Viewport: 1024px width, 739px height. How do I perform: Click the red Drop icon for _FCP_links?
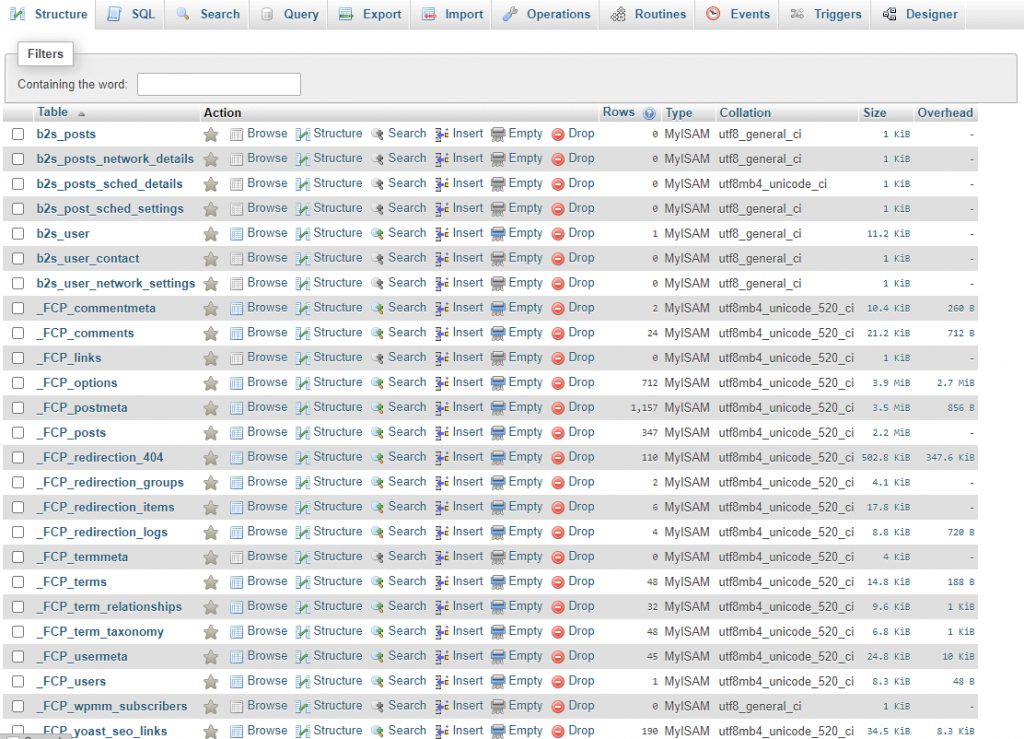[x=559, y=358]
